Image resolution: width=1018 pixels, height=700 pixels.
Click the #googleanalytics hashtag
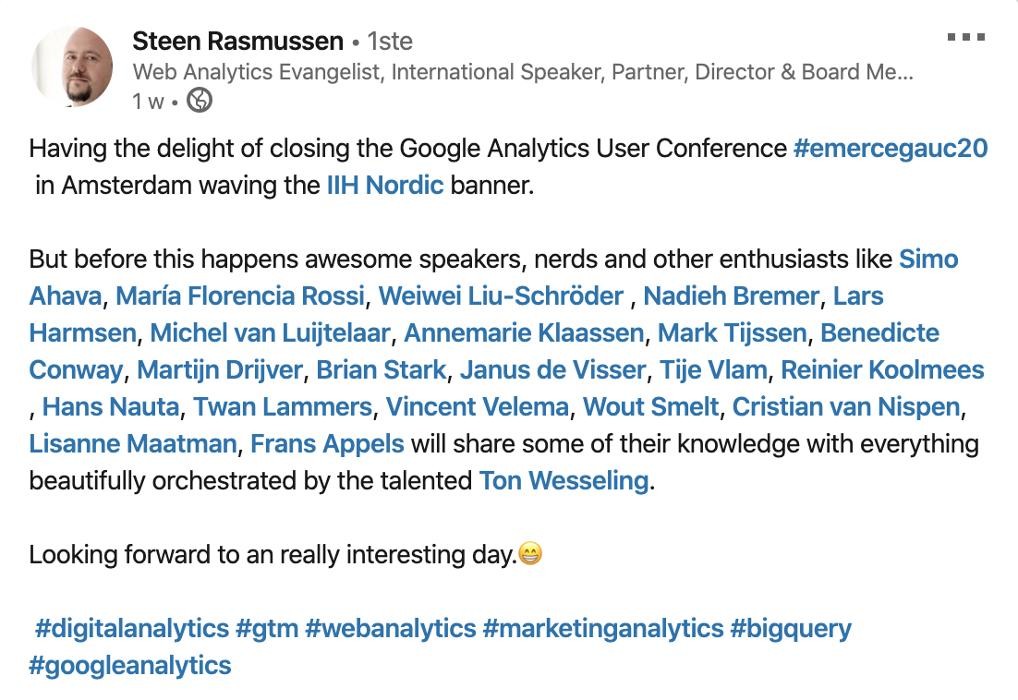(130, 666)
